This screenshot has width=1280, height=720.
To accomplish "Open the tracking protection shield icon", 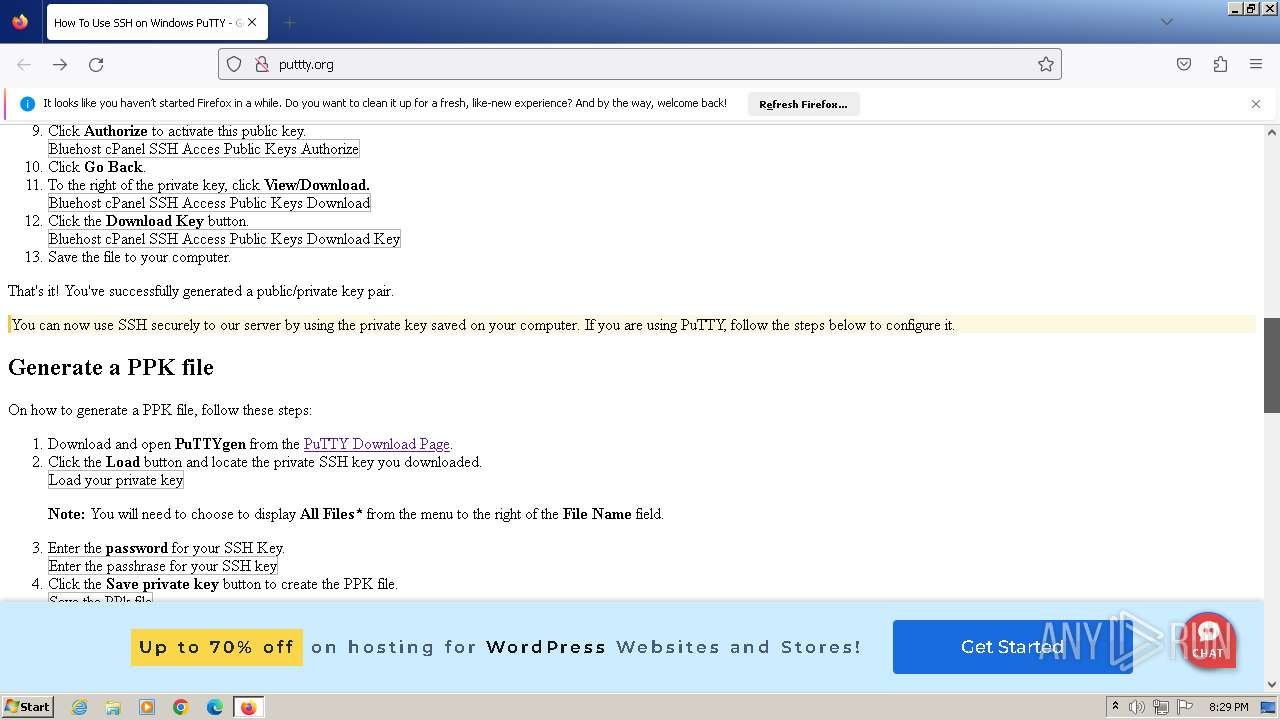I will point(234,64).
